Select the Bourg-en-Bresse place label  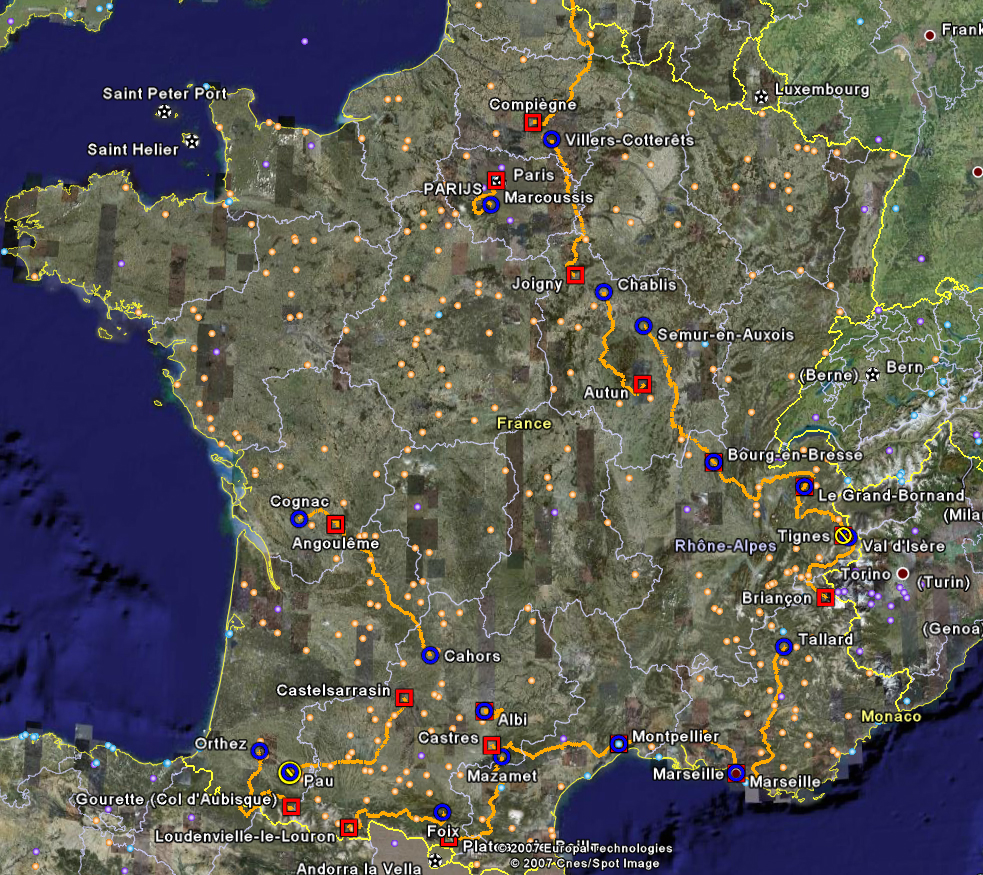tap(795, 454)
